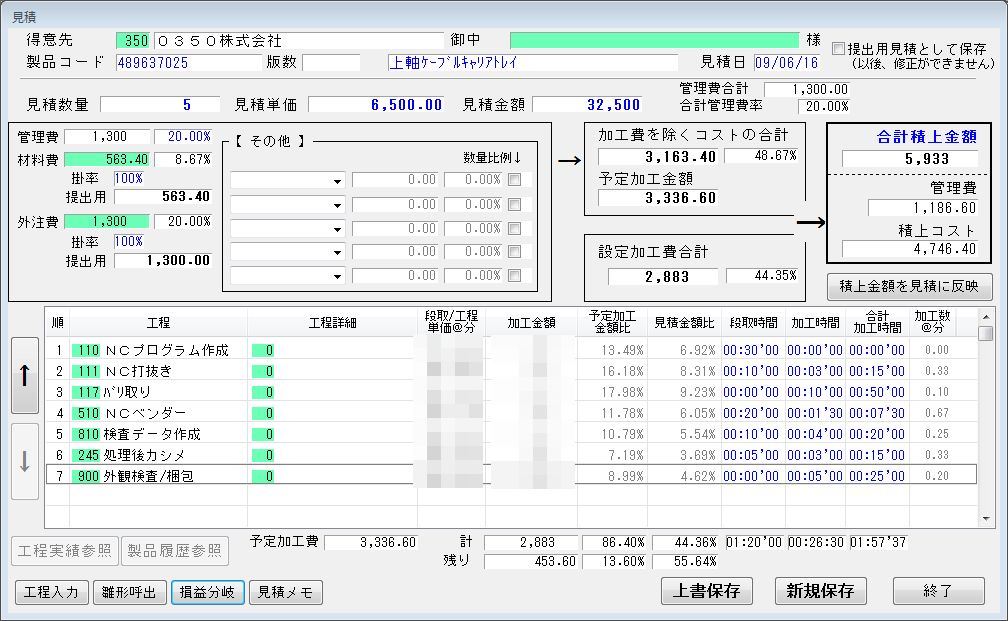Select row 4 NCベンダー process
The image size is (1008, 621).
(160, 413)
